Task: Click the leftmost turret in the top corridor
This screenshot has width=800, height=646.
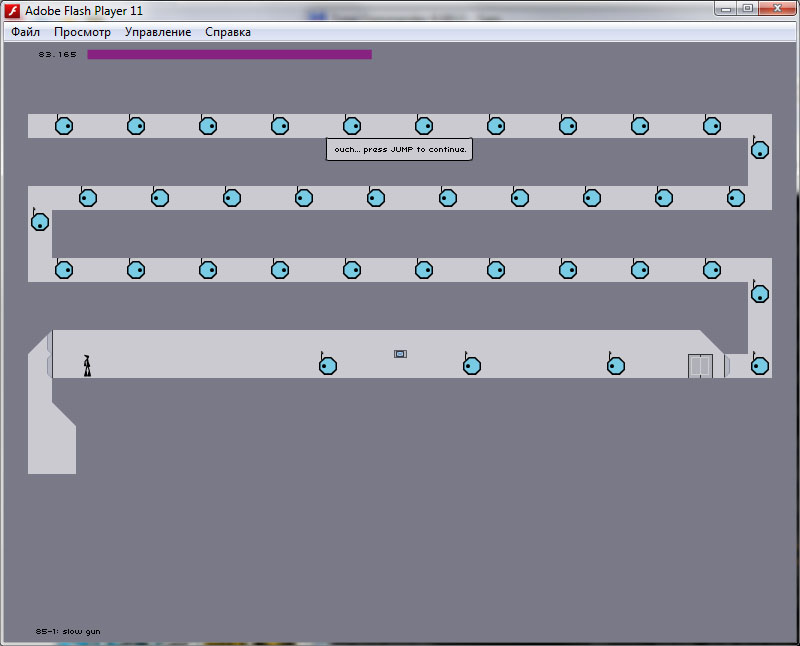Action: pos(64,125)
